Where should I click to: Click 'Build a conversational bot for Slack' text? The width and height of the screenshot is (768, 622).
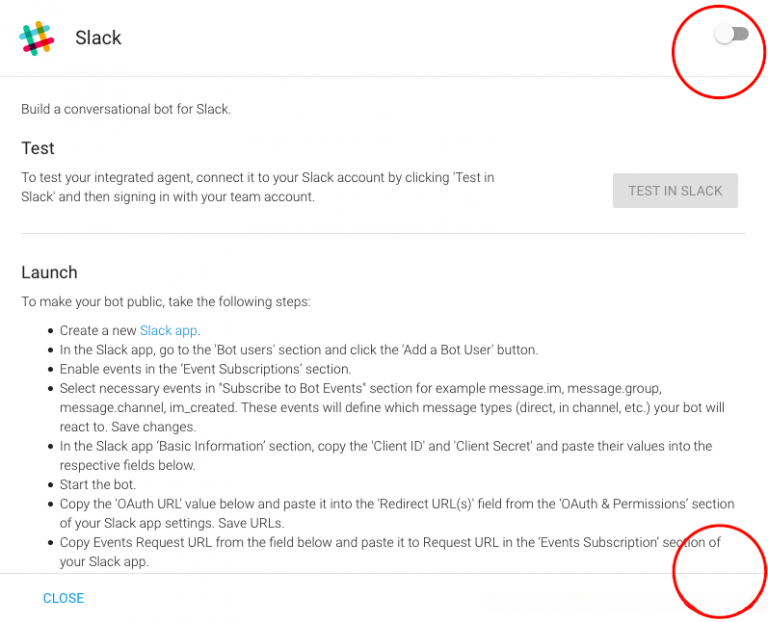tap(126, 108)
